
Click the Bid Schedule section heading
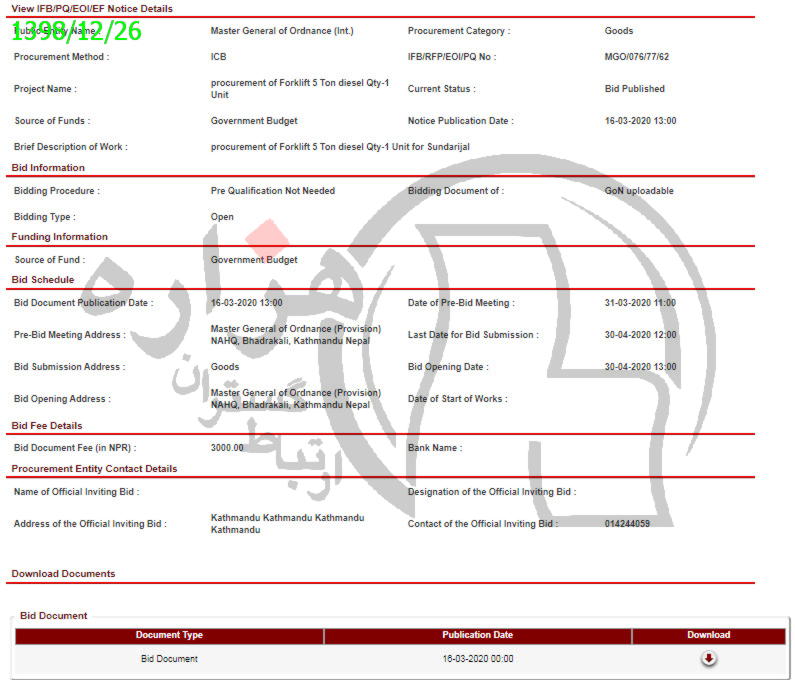coord(43,280)
